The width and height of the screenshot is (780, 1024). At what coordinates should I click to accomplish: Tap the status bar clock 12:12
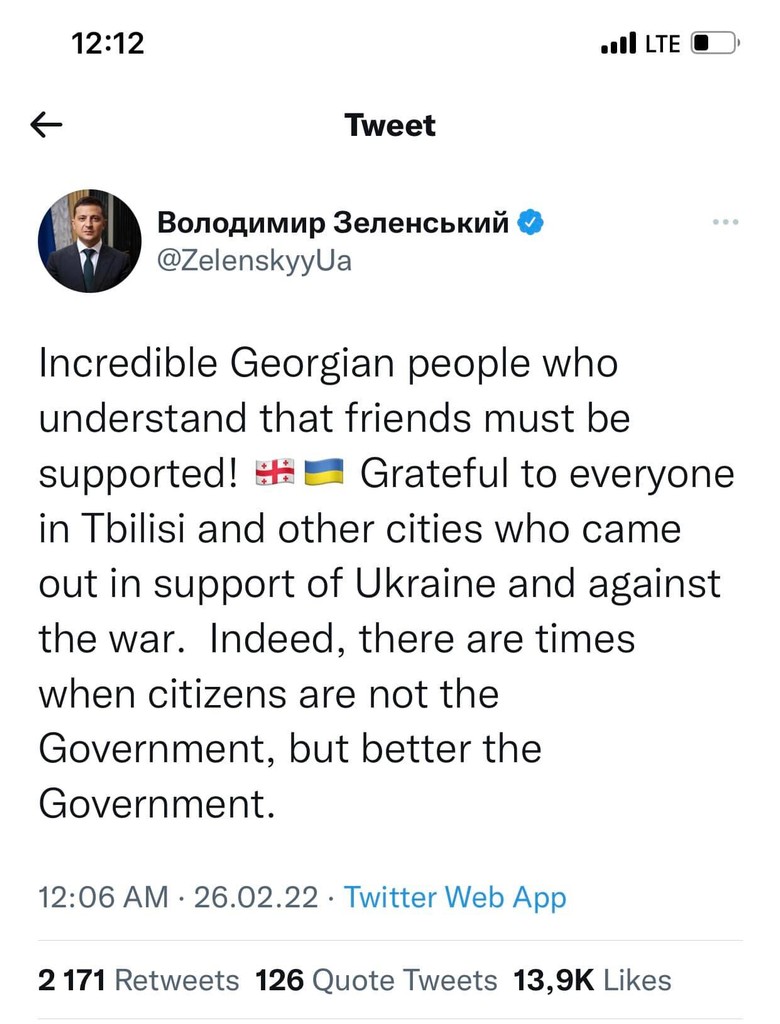[x=109, y=43]
